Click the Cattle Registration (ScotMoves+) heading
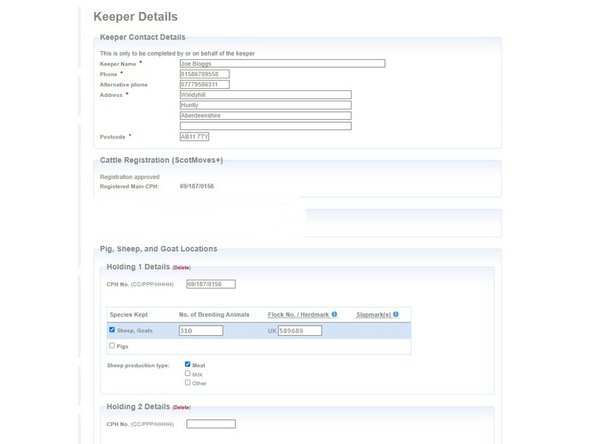This screenshot has height=444, width=592. 161,160
